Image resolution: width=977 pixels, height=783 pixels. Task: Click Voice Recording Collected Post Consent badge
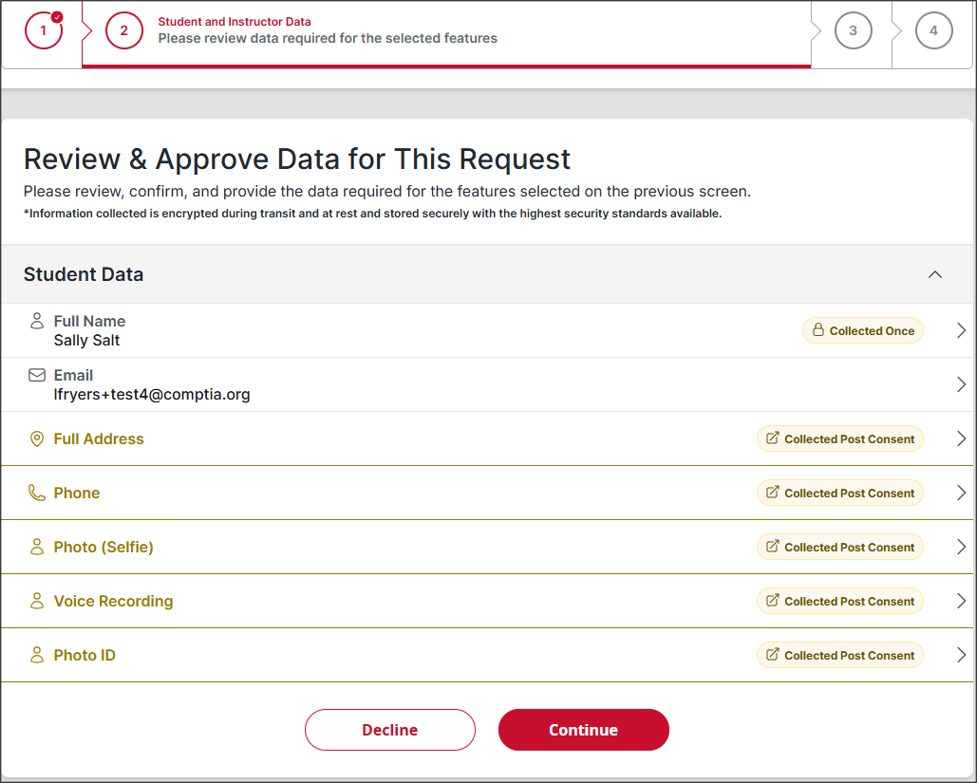pos(840,601)
